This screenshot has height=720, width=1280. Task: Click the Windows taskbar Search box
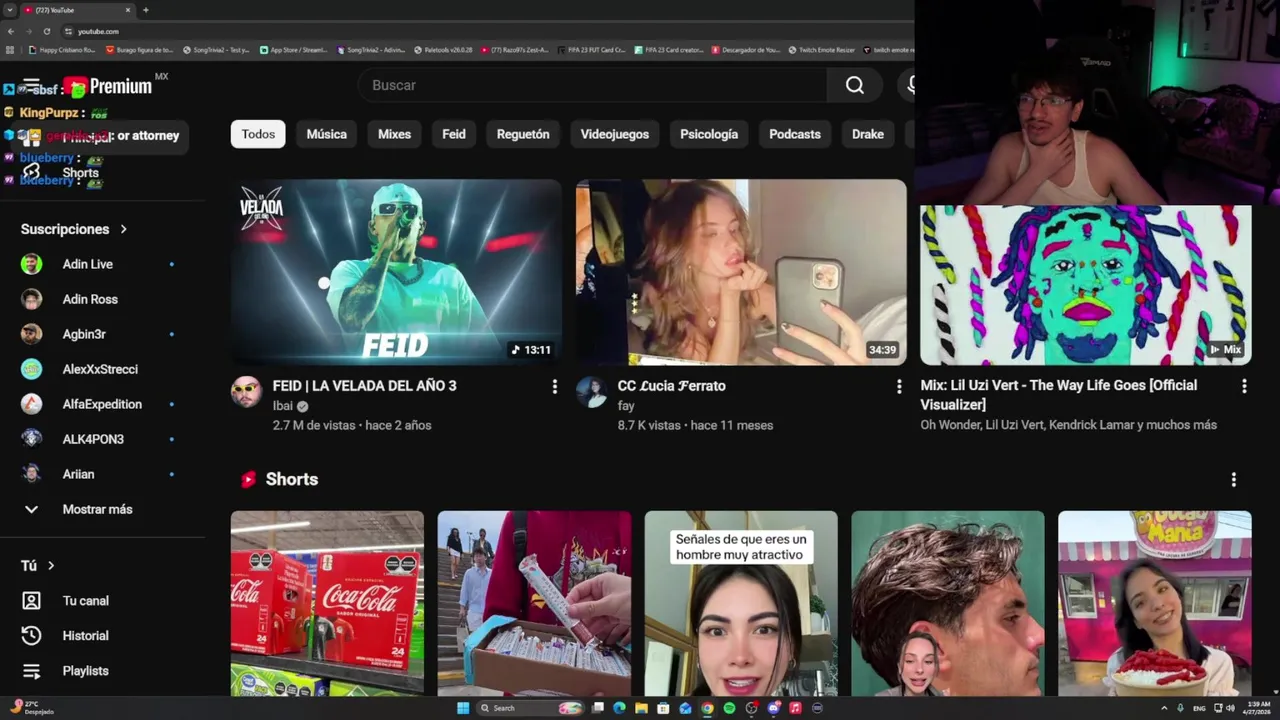(530, 708)
